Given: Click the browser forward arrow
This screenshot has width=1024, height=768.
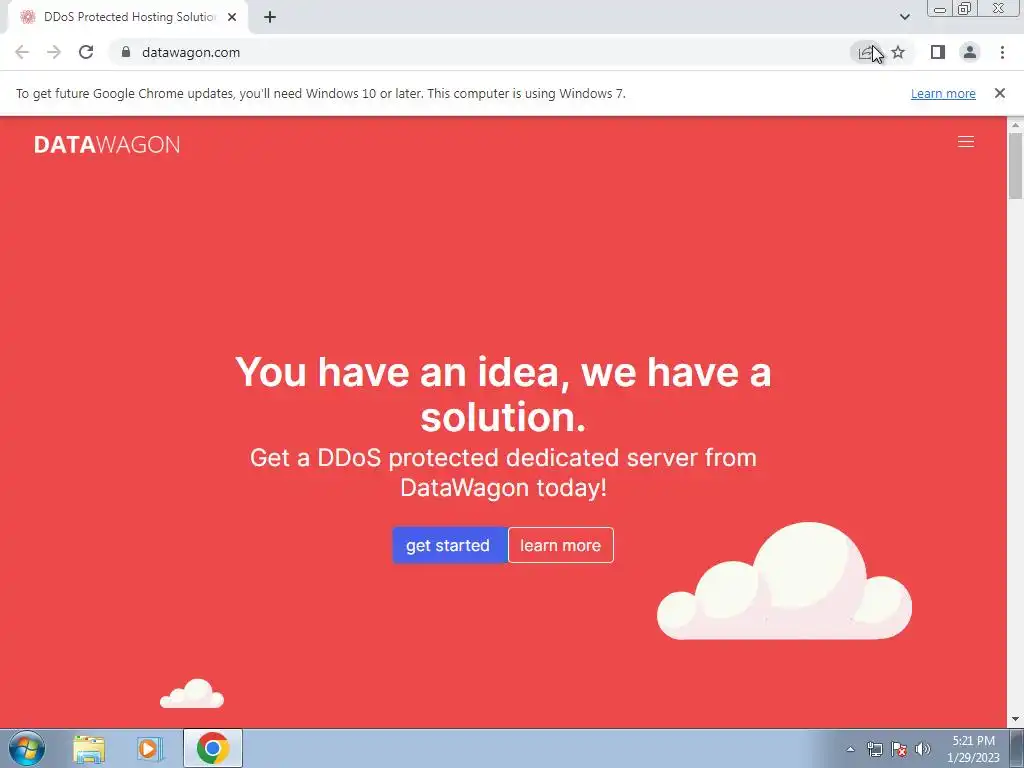Looking at the screenshot, I should click(54, 52).
